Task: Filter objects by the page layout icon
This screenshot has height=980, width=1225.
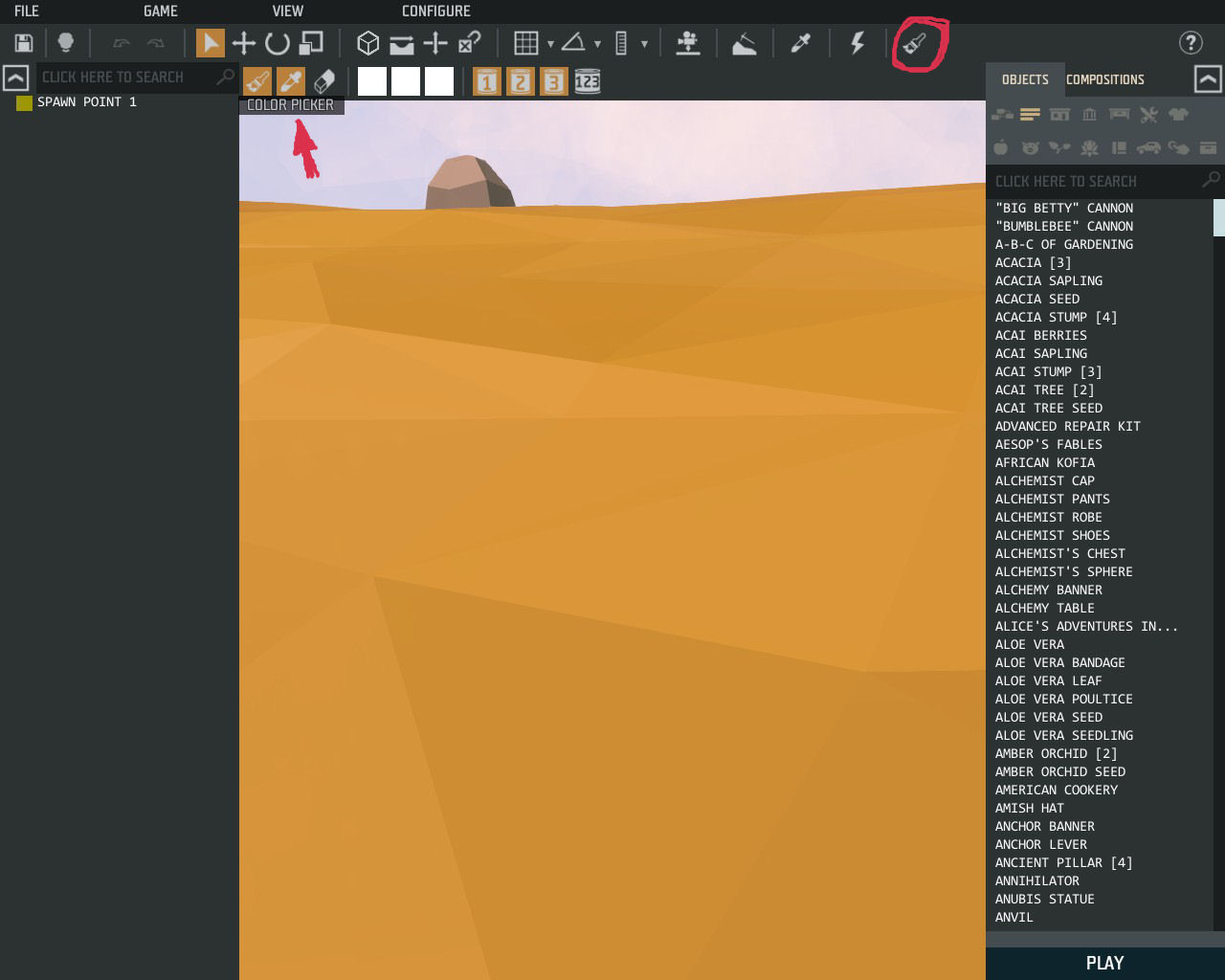Action: [x=1119, y=147]
